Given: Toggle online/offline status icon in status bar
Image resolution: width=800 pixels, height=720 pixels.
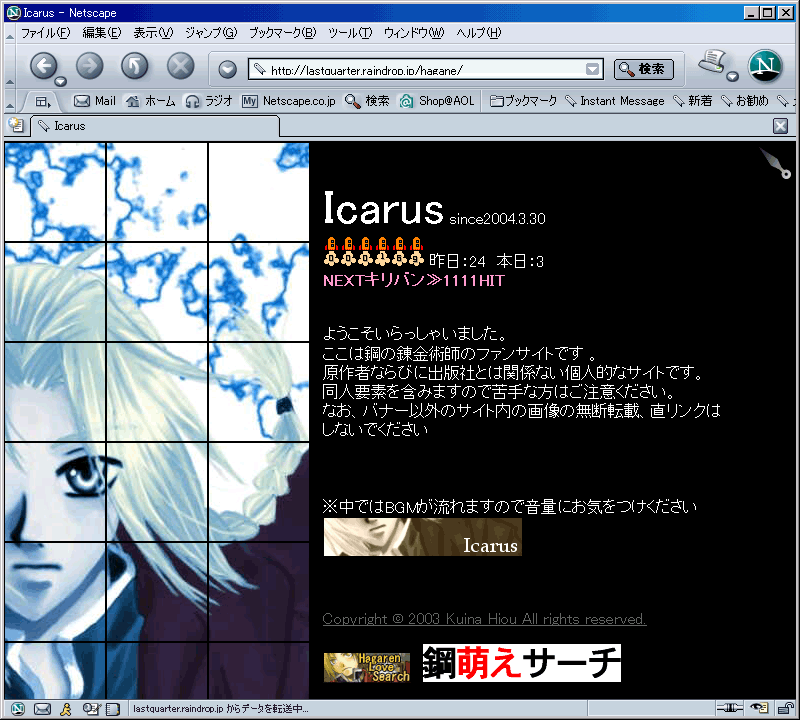Looking at the screenshot, I should click(x=730, y=708).
